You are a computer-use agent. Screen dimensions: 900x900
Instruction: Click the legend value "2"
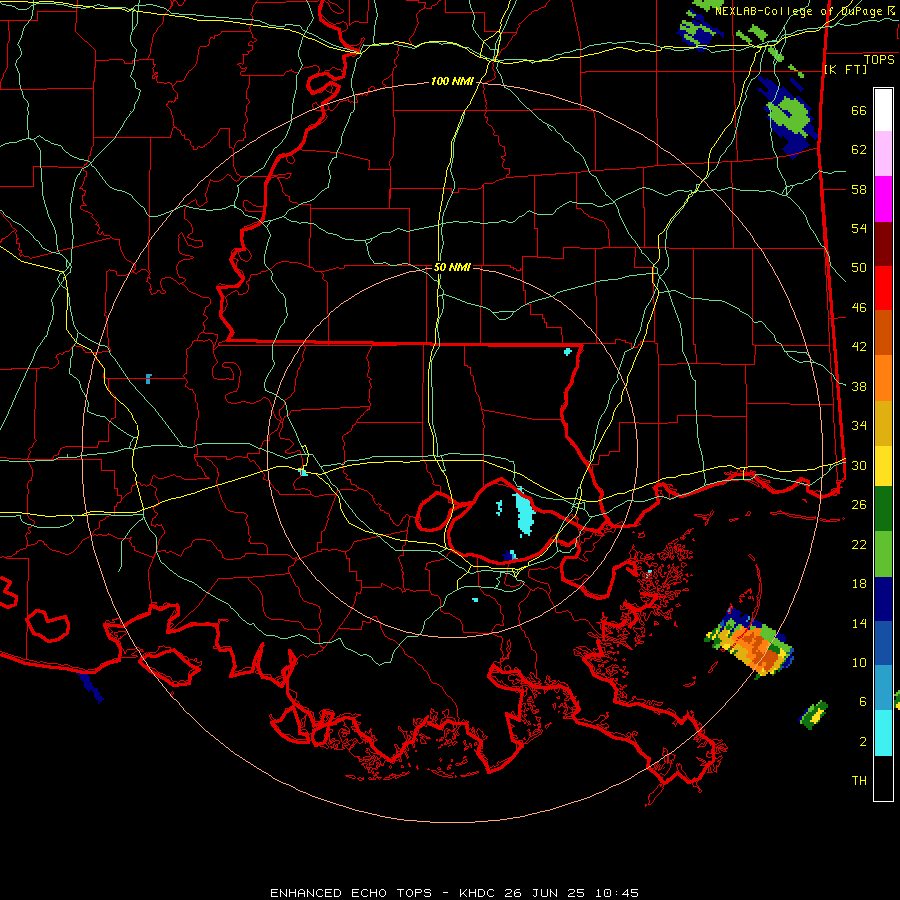tap(863, 742)
